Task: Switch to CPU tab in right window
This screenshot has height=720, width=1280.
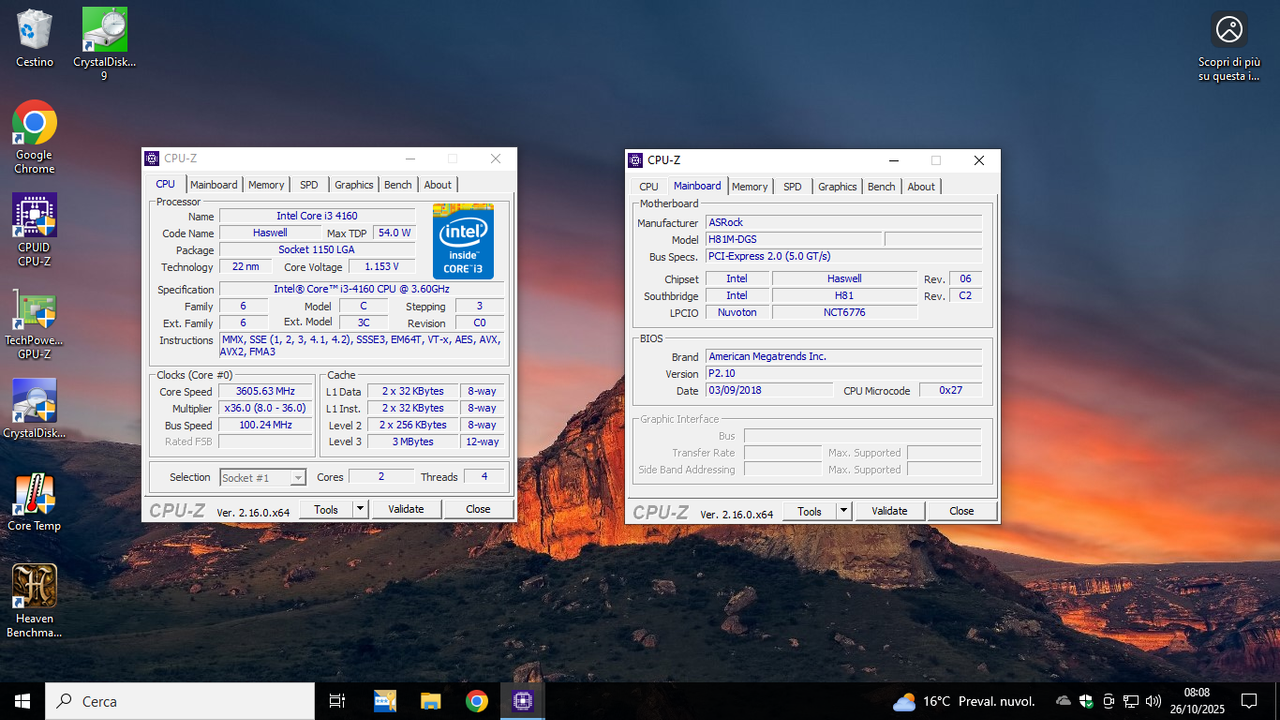Action: pyautogui.click(x=649, y=187)
